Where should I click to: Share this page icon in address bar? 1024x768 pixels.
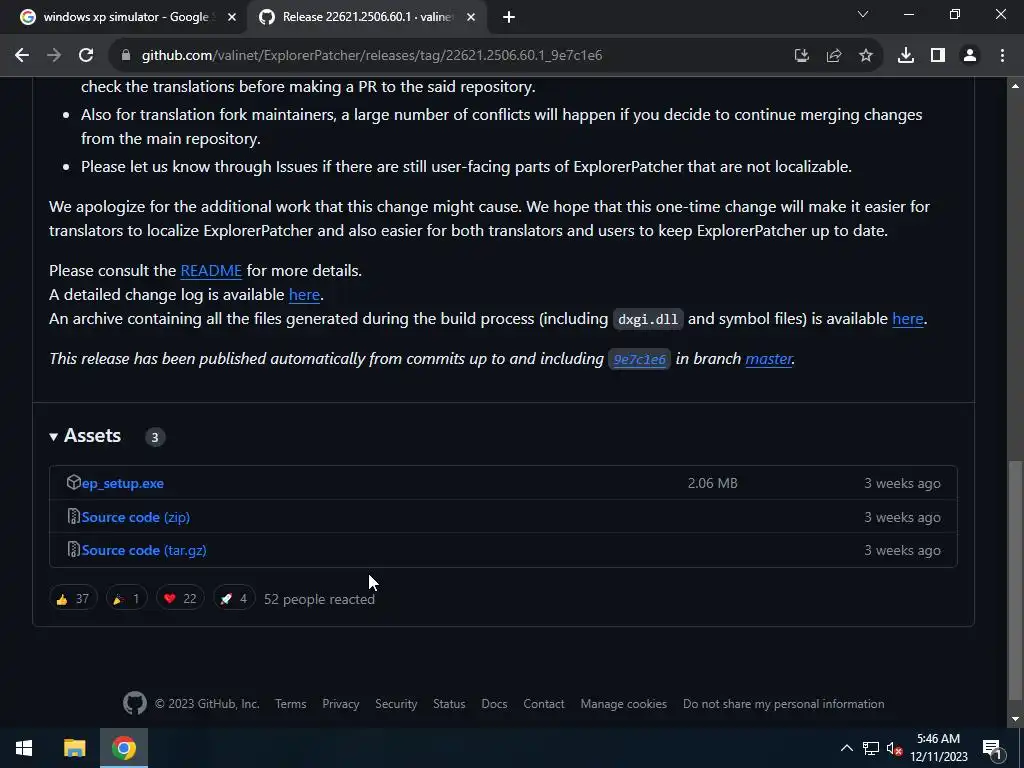click(x=834, y=56)
